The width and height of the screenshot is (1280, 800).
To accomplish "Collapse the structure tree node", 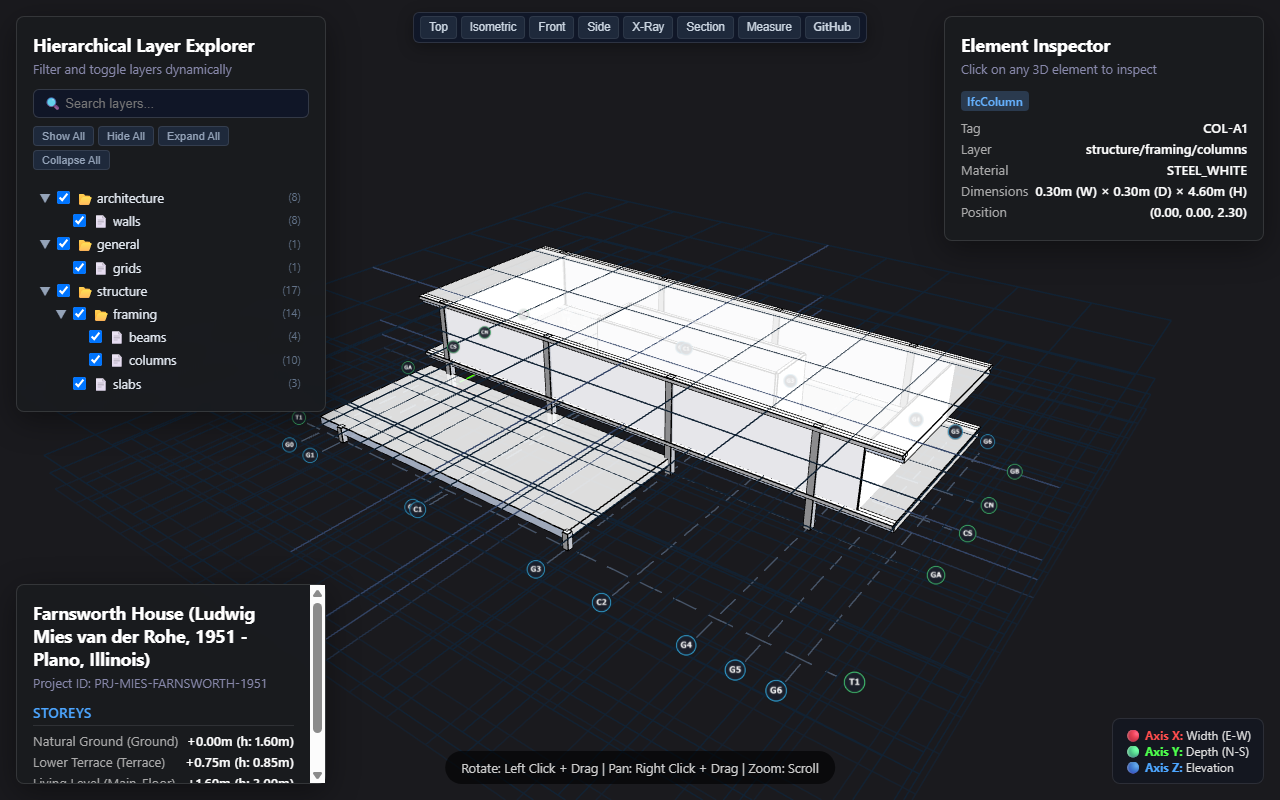I will click(45, 292).
